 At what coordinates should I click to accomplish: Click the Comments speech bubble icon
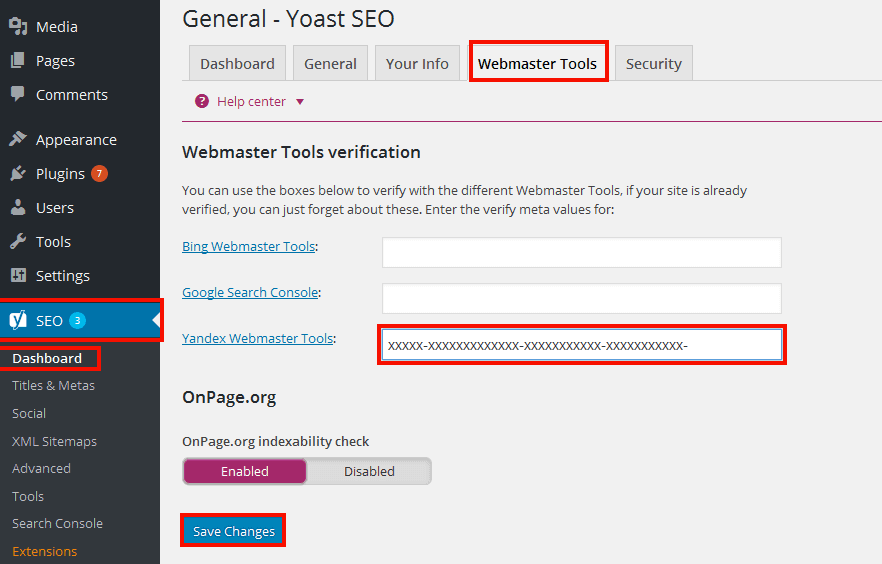pos(18,94)
